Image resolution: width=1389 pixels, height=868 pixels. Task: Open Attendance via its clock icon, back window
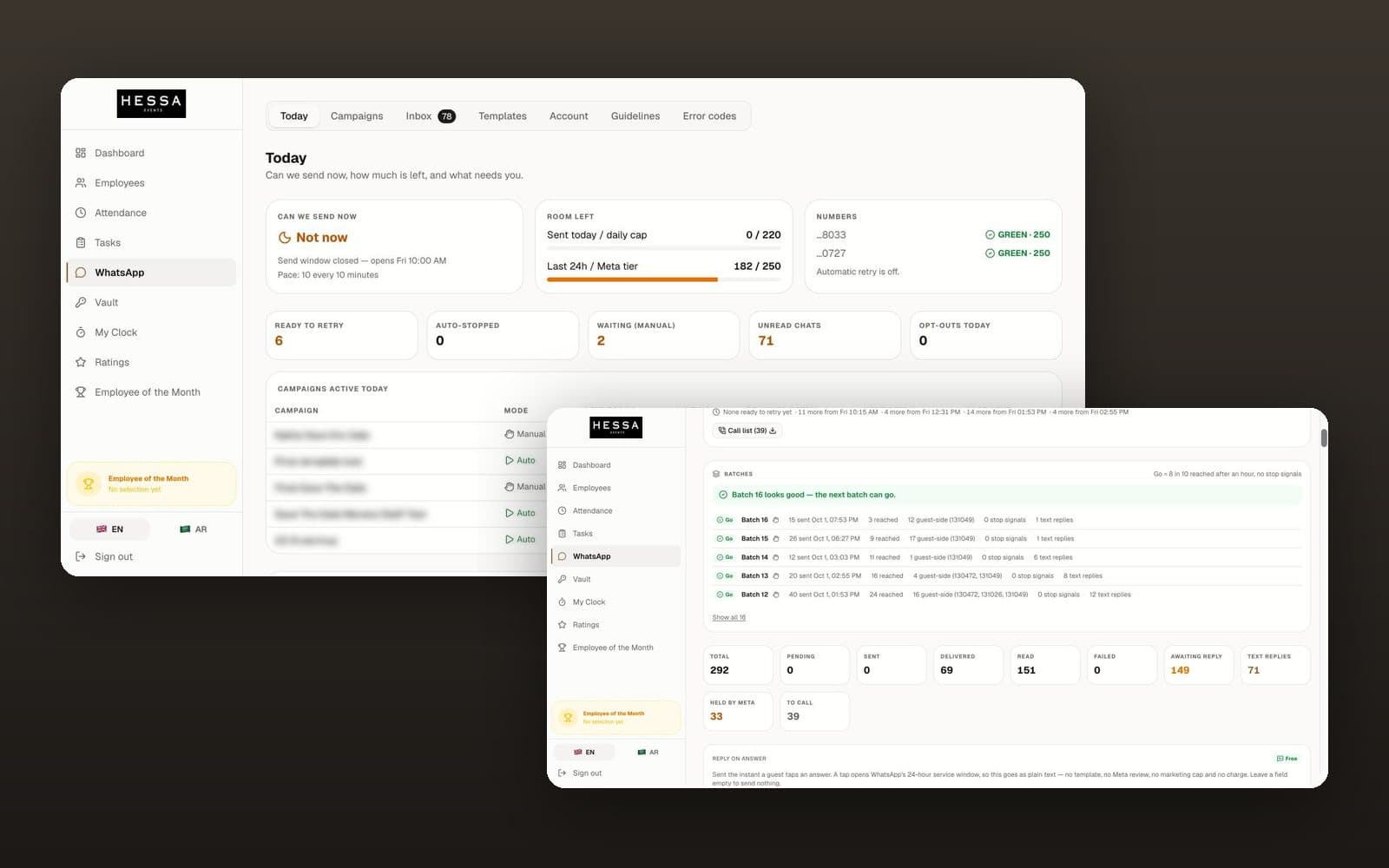click(81, 213)
